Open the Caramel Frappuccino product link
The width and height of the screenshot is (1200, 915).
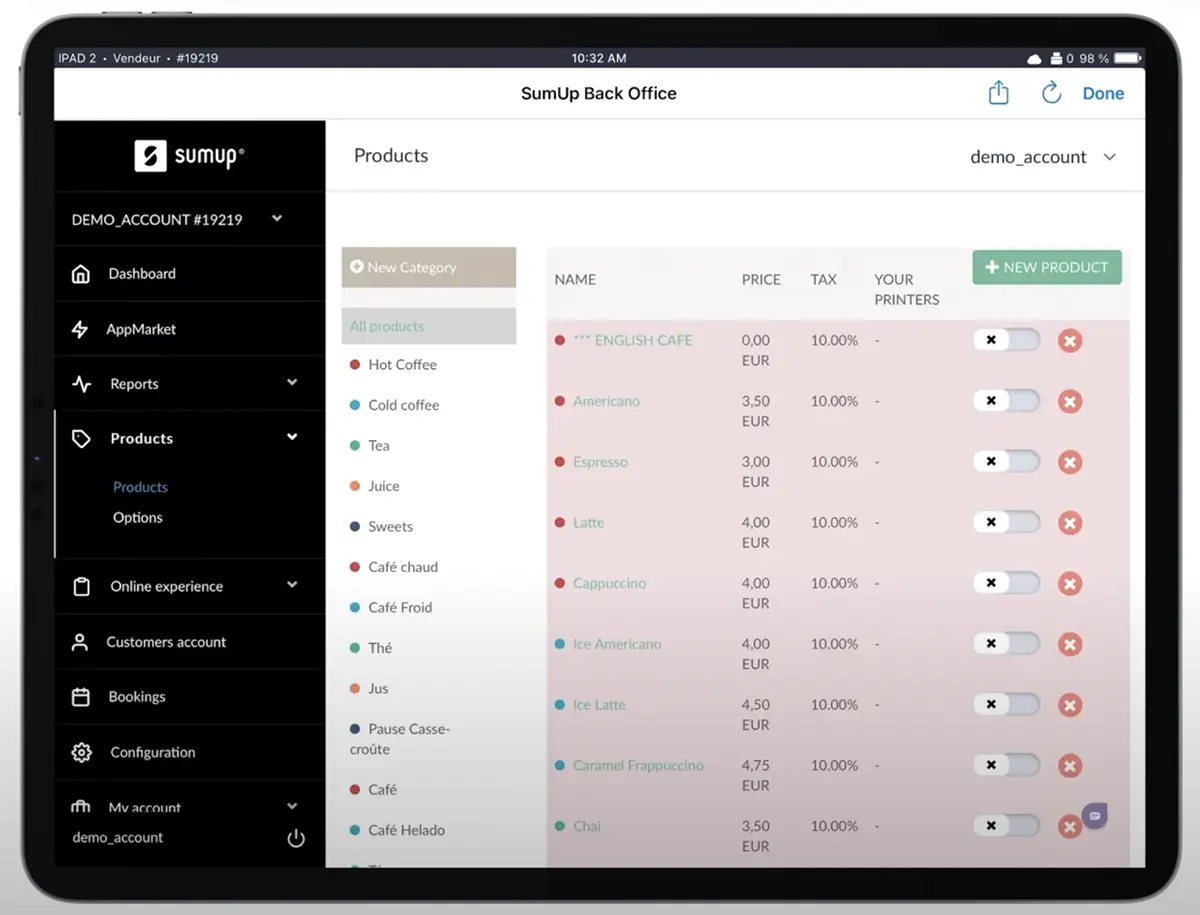pos(638,765)
